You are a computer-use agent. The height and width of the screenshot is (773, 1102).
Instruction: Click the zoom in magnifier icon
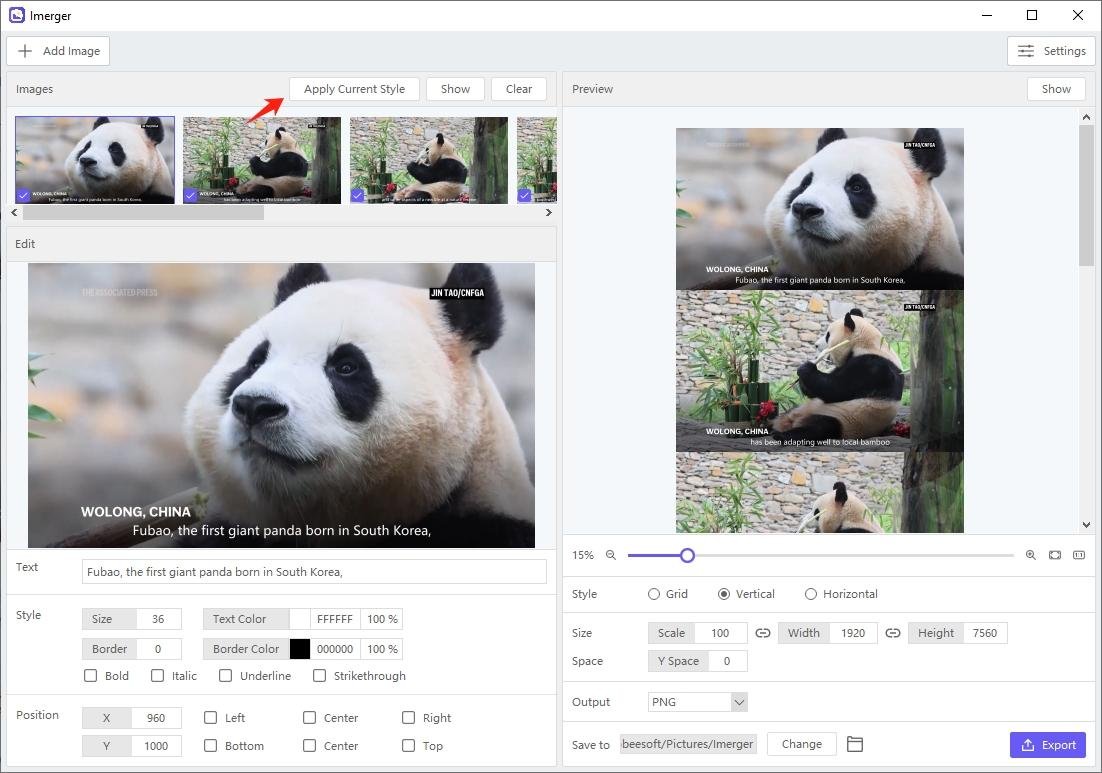click(x=1030, y=555)
